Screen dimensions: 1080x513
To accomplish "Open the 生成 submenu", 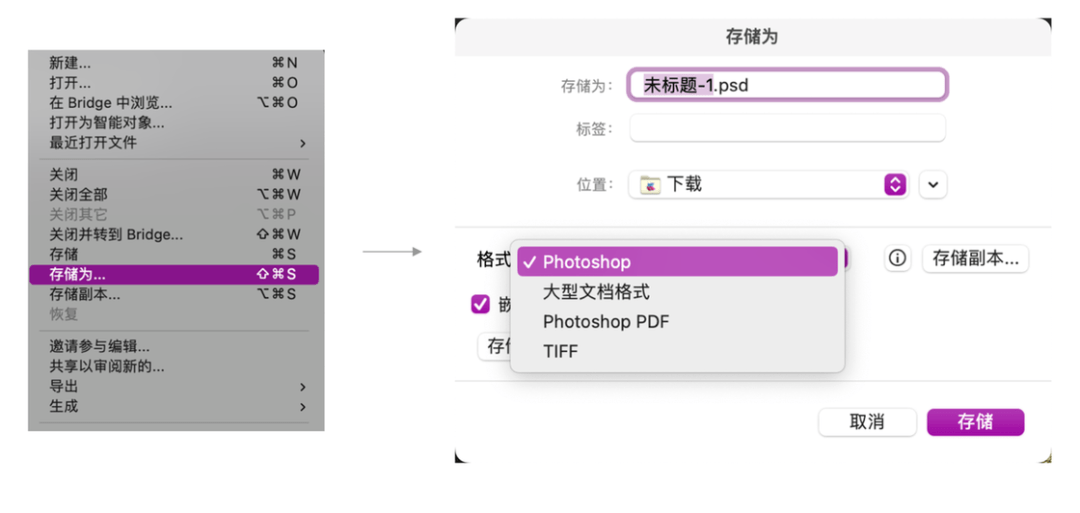I will click(176, 406).
